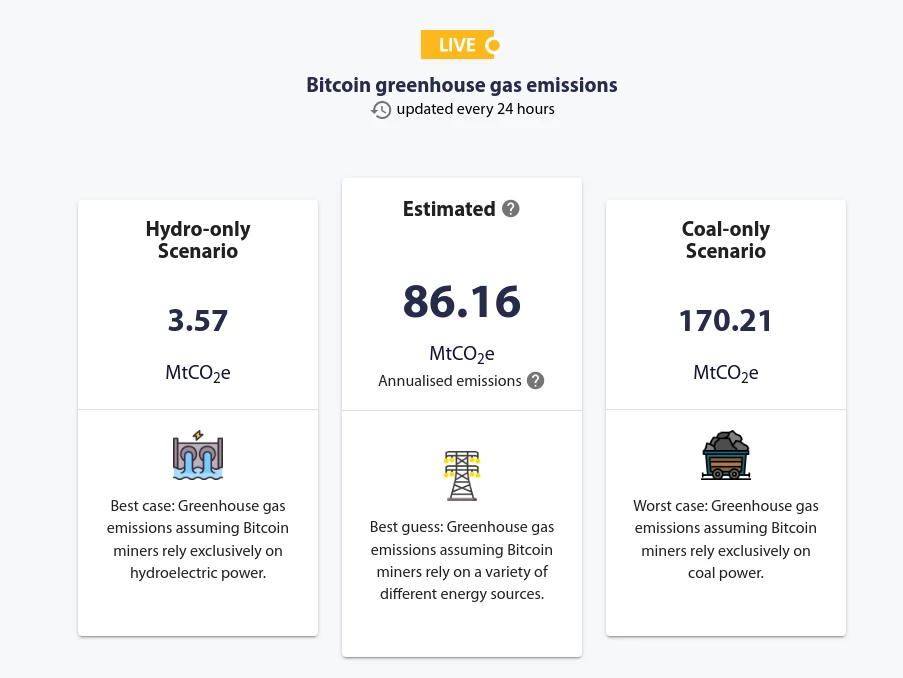
Task: Click the 3.57 hydro scenario value
Action: pyautogui.click(x=197, y=321)
